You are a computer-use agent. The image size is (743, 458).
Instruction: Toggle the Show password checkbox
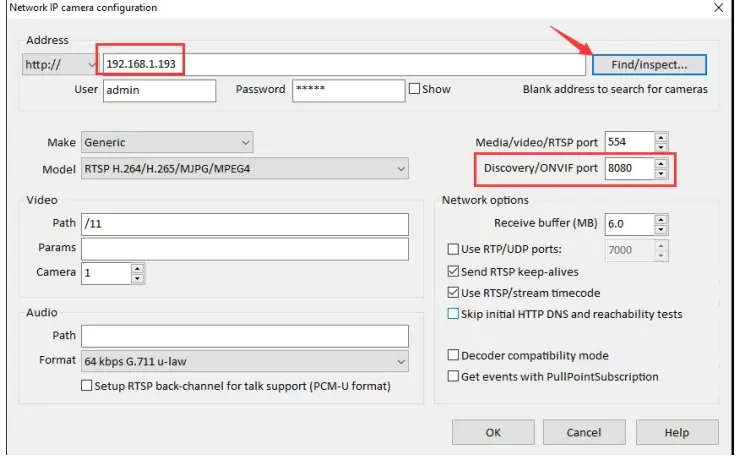point(414,89)
